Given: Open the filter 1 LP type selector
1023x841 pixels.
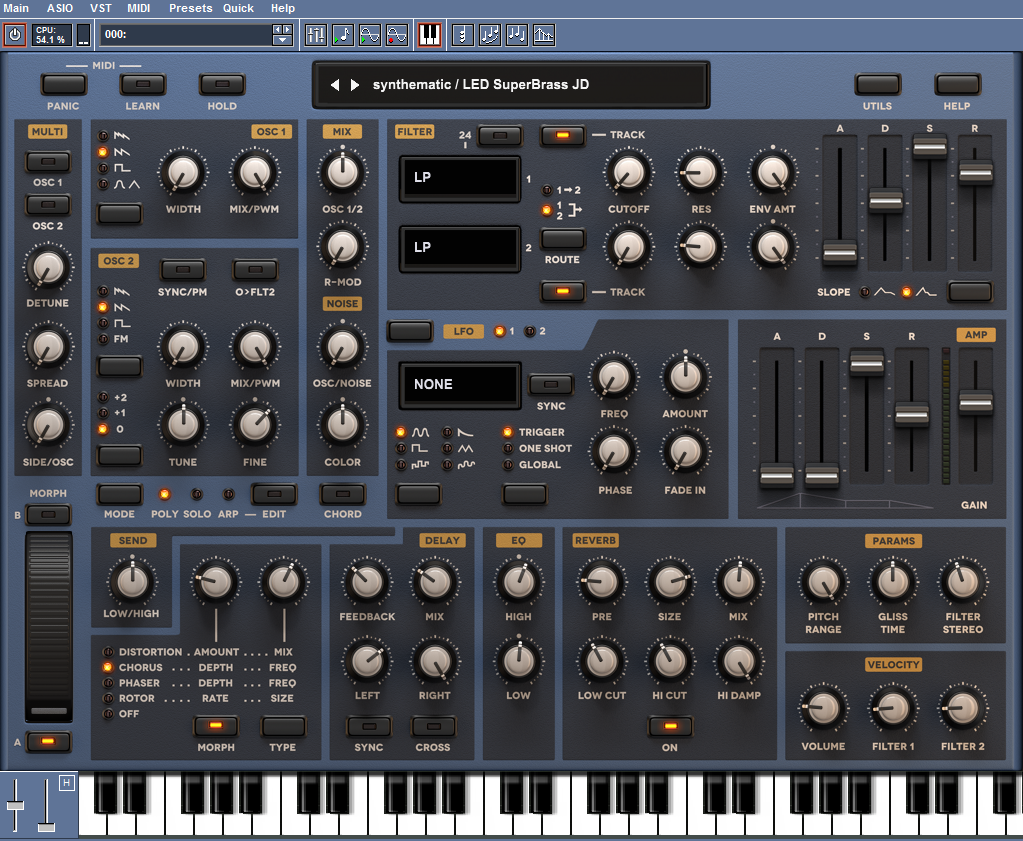Looking at the screenshot, I should tap(460, 178).
